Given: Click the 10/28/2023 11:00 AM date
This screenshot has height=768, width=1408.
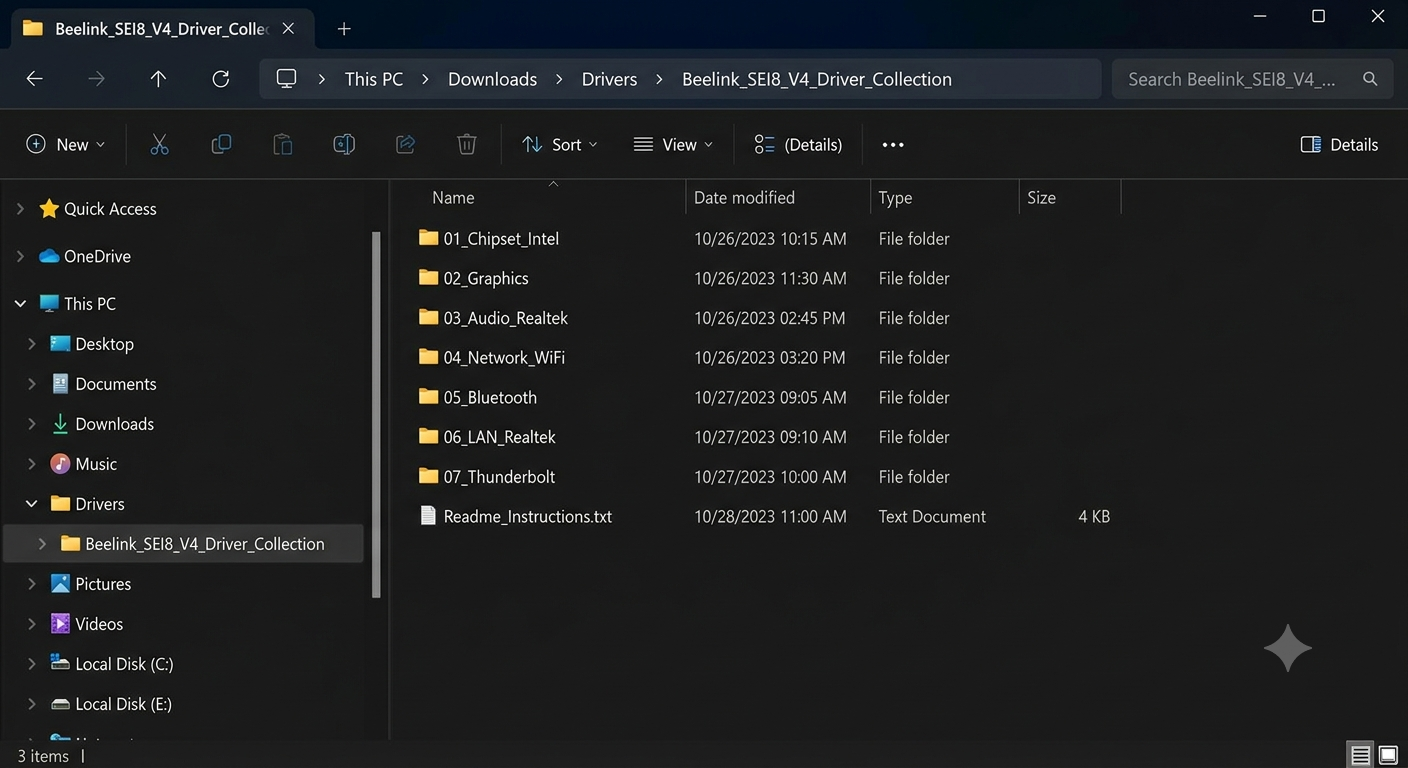Looking at the screenshot, I should (770, 517).
